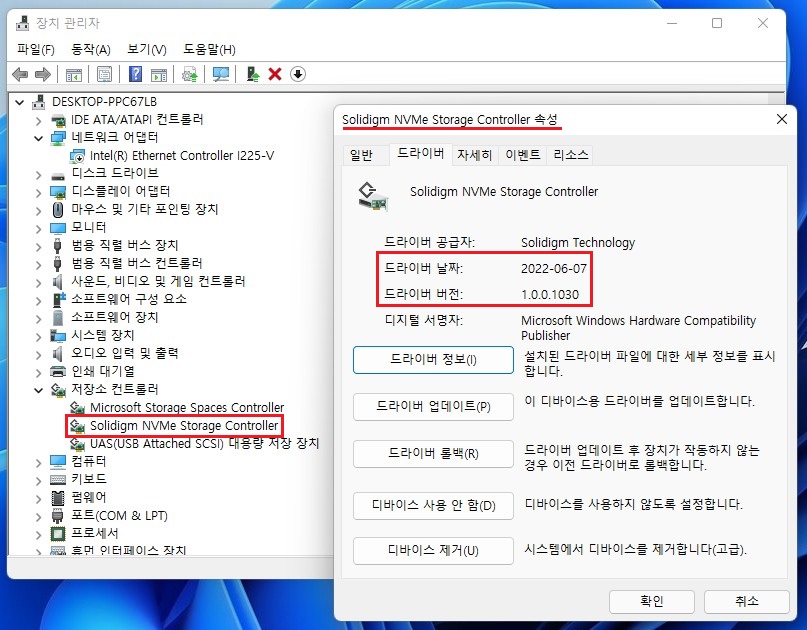Click the Device Manager title bar icon
807x630 pixels.
(x=22, y=23)
